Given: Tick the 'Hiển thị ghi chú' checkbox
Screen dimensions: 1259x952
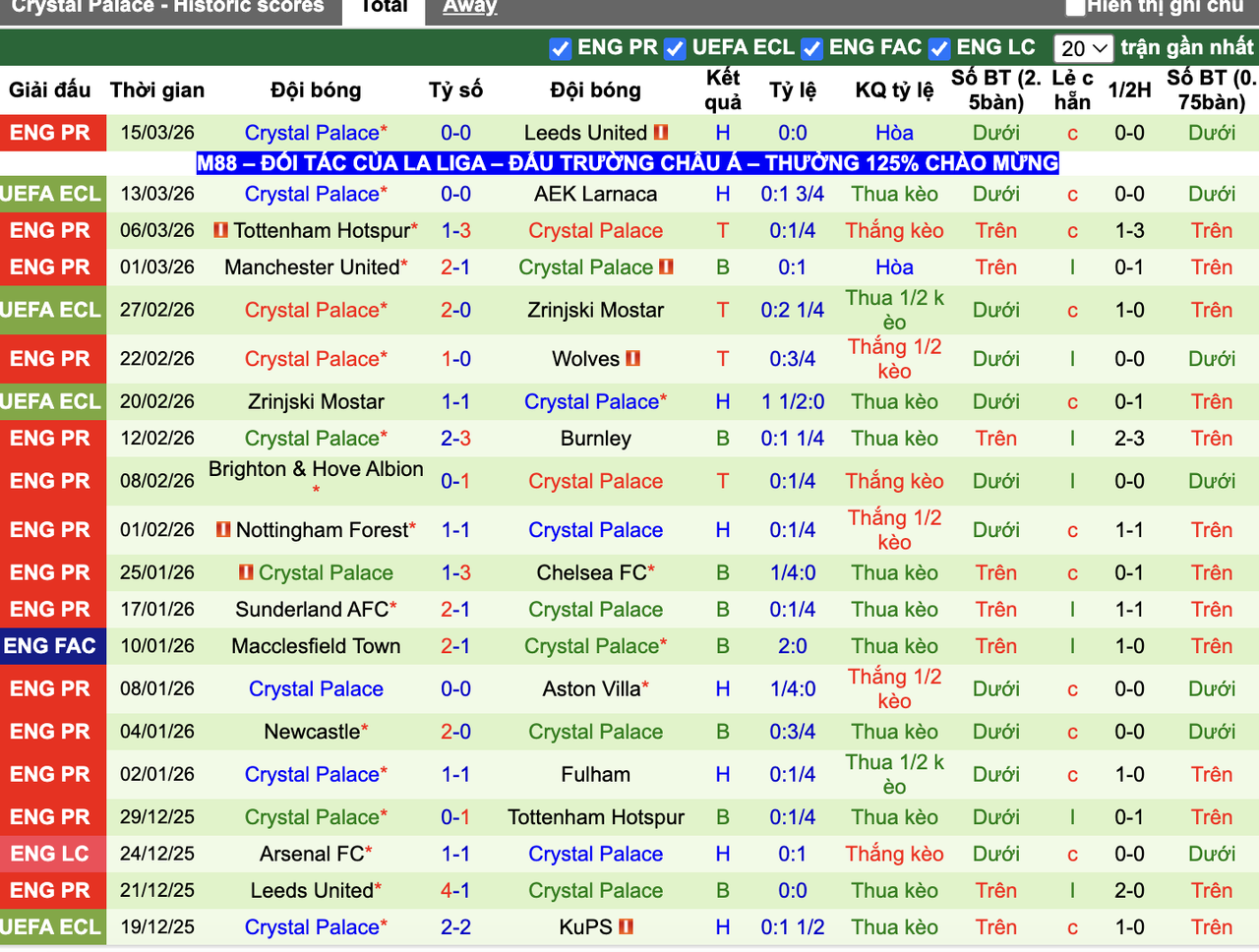Looking at the screenshot, I should tap(1076, 7).
